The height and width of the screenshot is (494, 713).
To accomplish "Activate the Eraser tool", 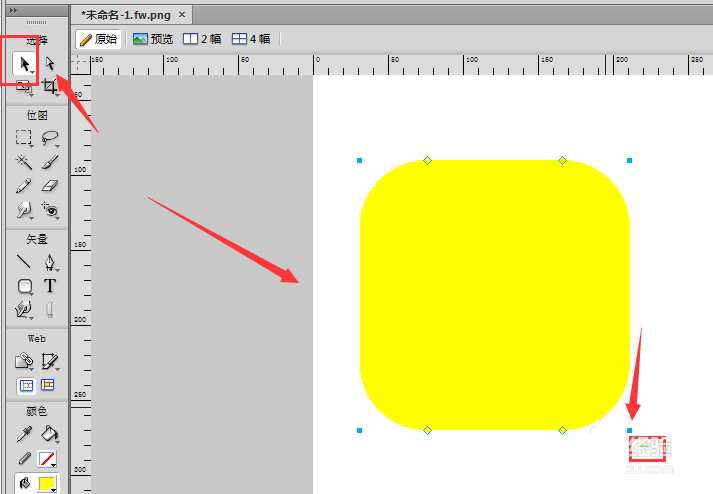I will click(x=49, y=186).
